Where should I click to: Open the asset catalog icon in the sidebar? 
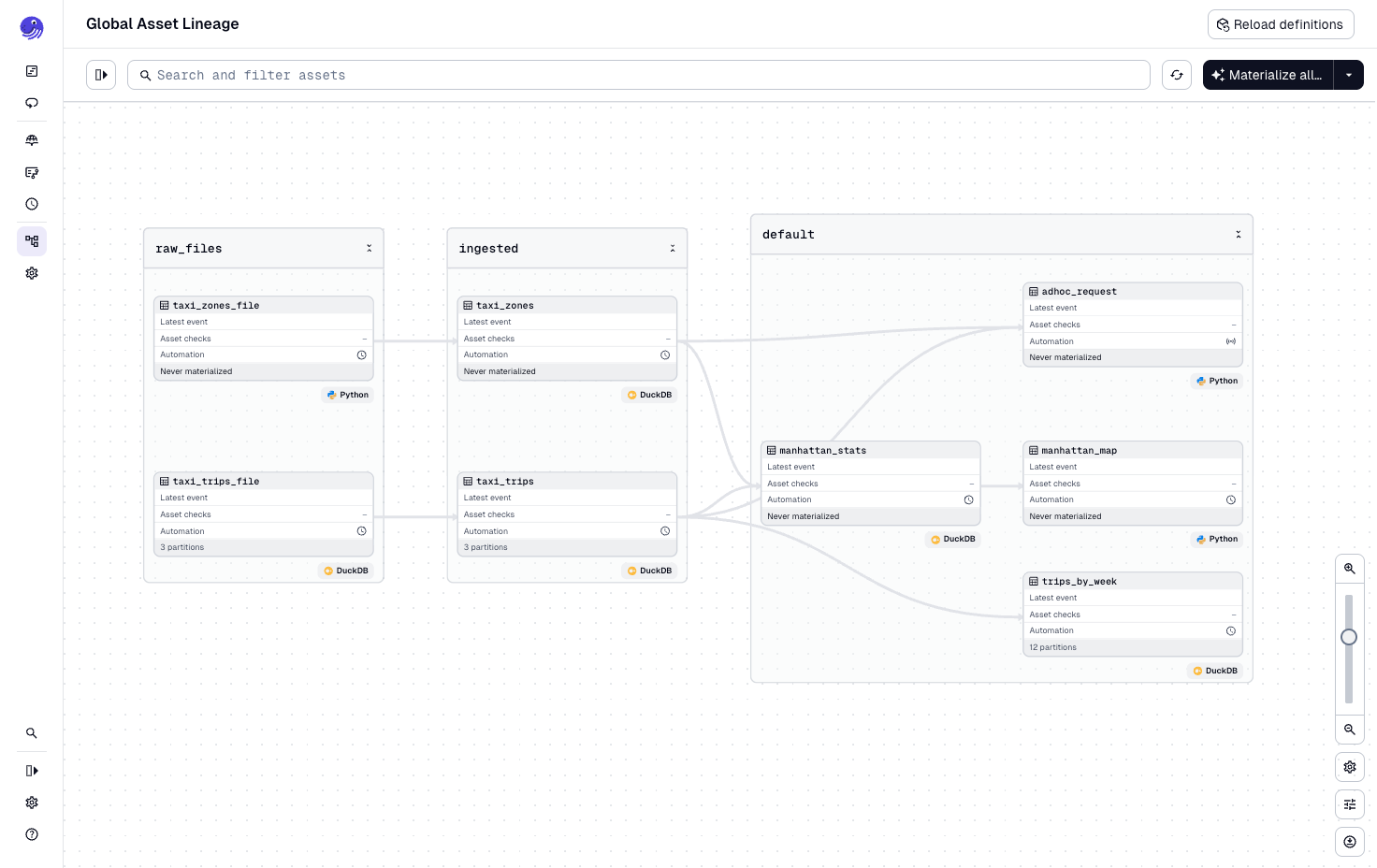pyautogui.click(x=32, y=173)
